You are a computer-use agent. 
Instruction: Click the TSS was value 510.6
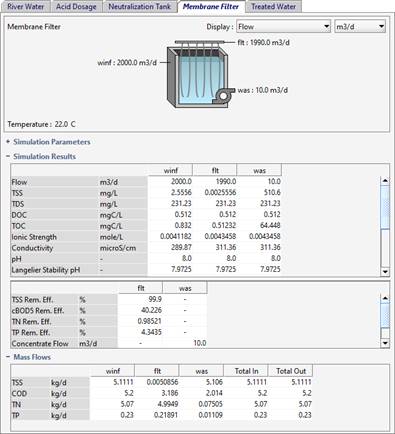272,192
